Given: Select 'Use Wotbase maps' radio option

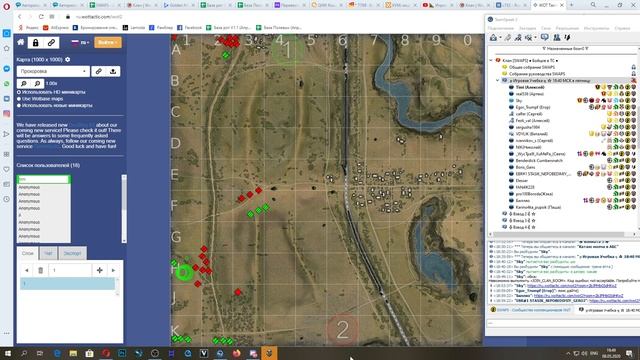Looking at the screenshot, I should click(19, 99).
